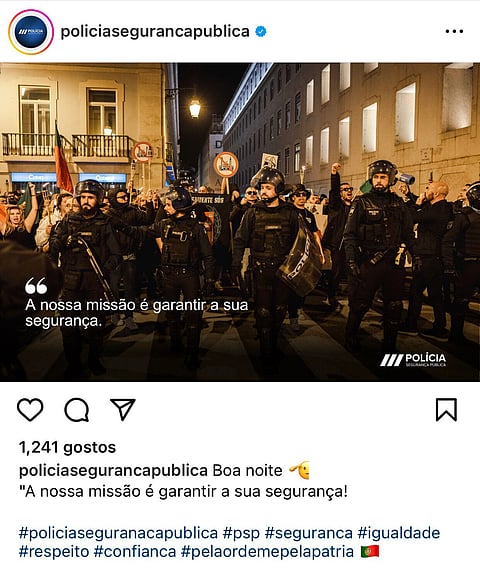Save the post with the bookmark icon
This screenshot has height=572, width=480.
point(446,410)
